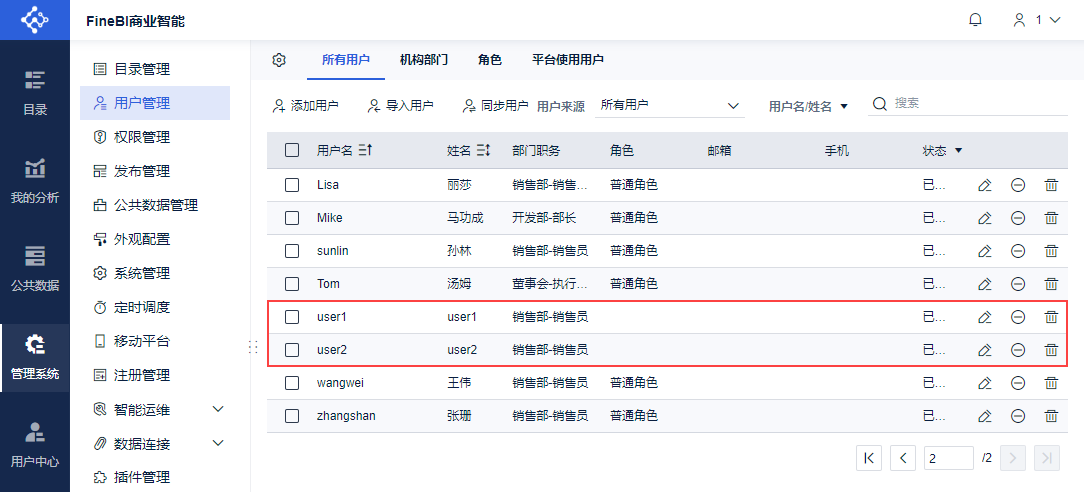Check the box for user1 row
1084x492 pixels.
[x=292, y=317]
